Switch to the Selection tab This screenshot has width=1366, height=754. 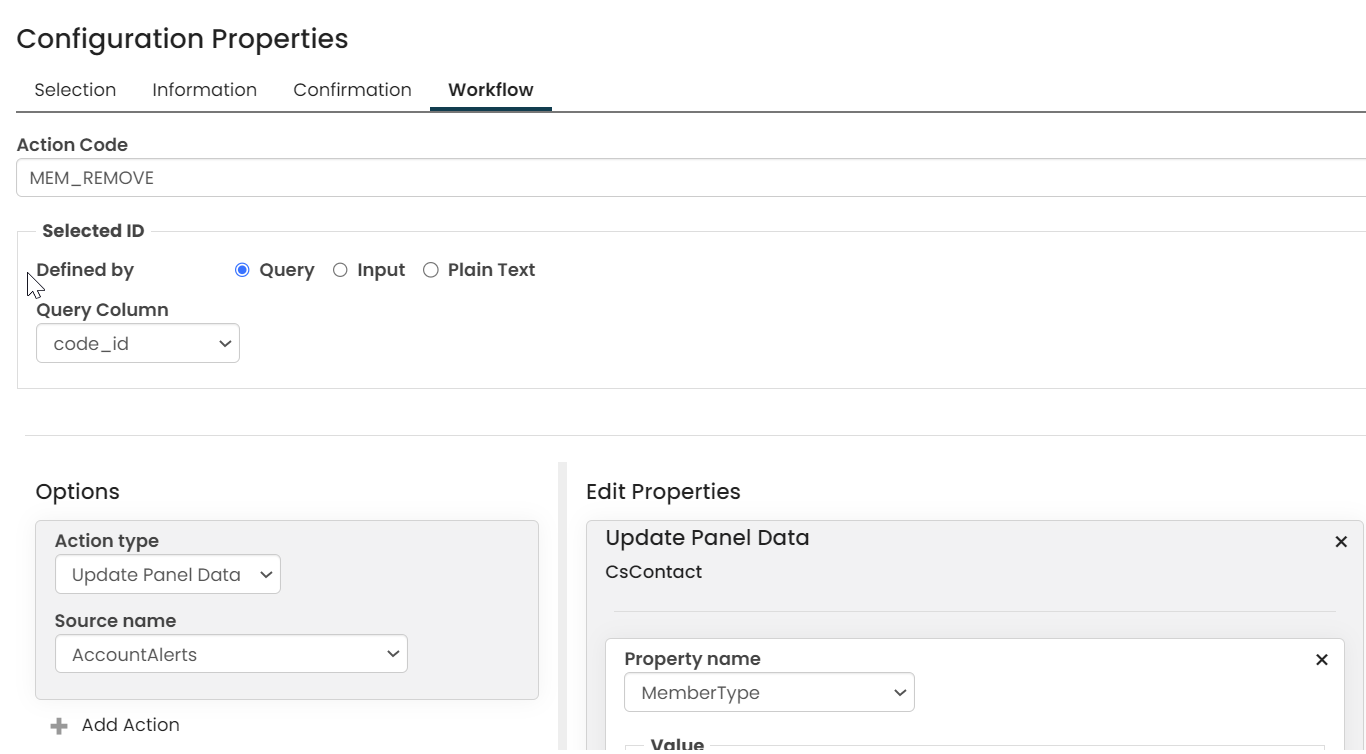[75, 90]
